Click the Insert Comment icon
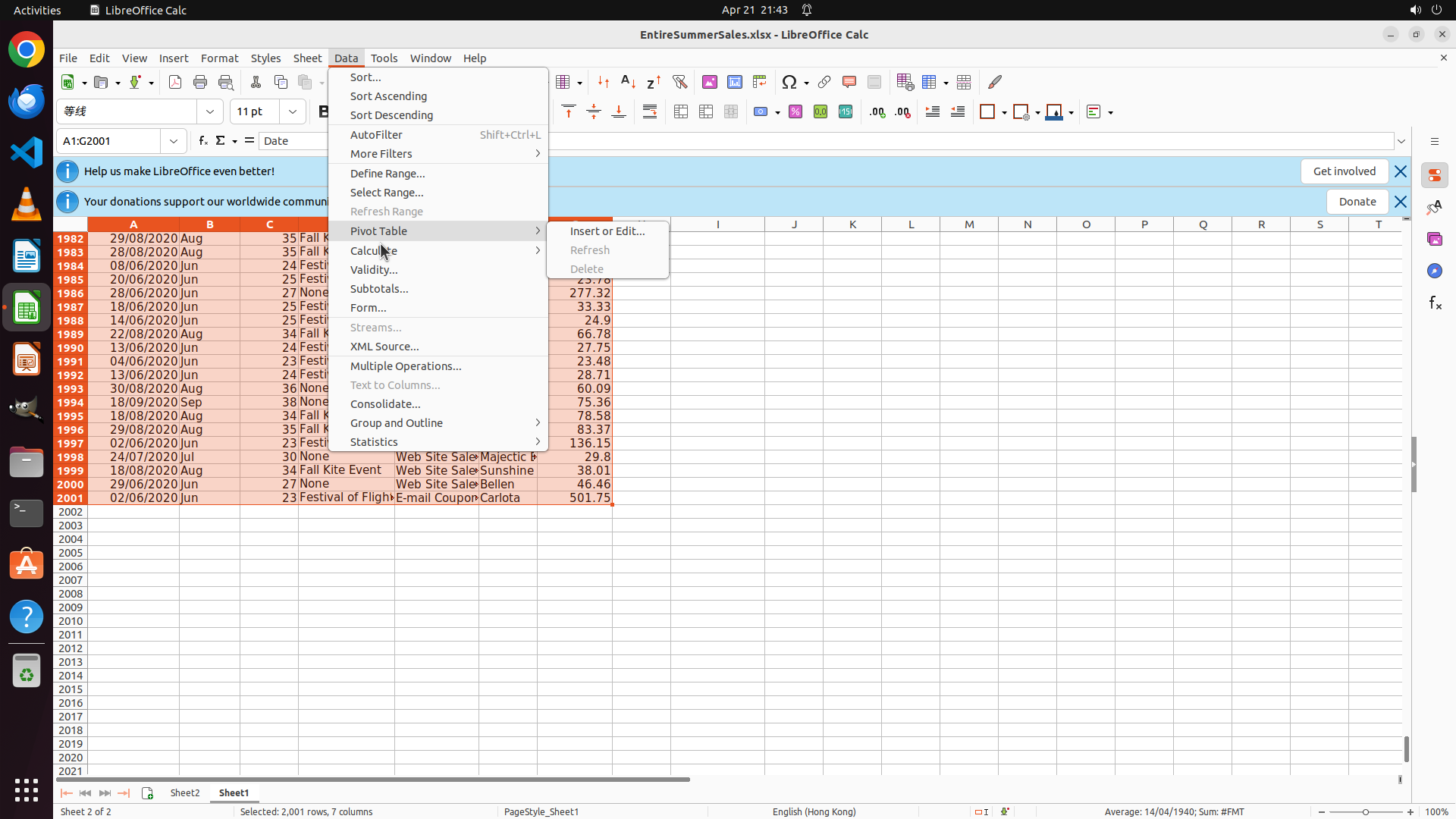1456x819 pixels. coord(849,82)
